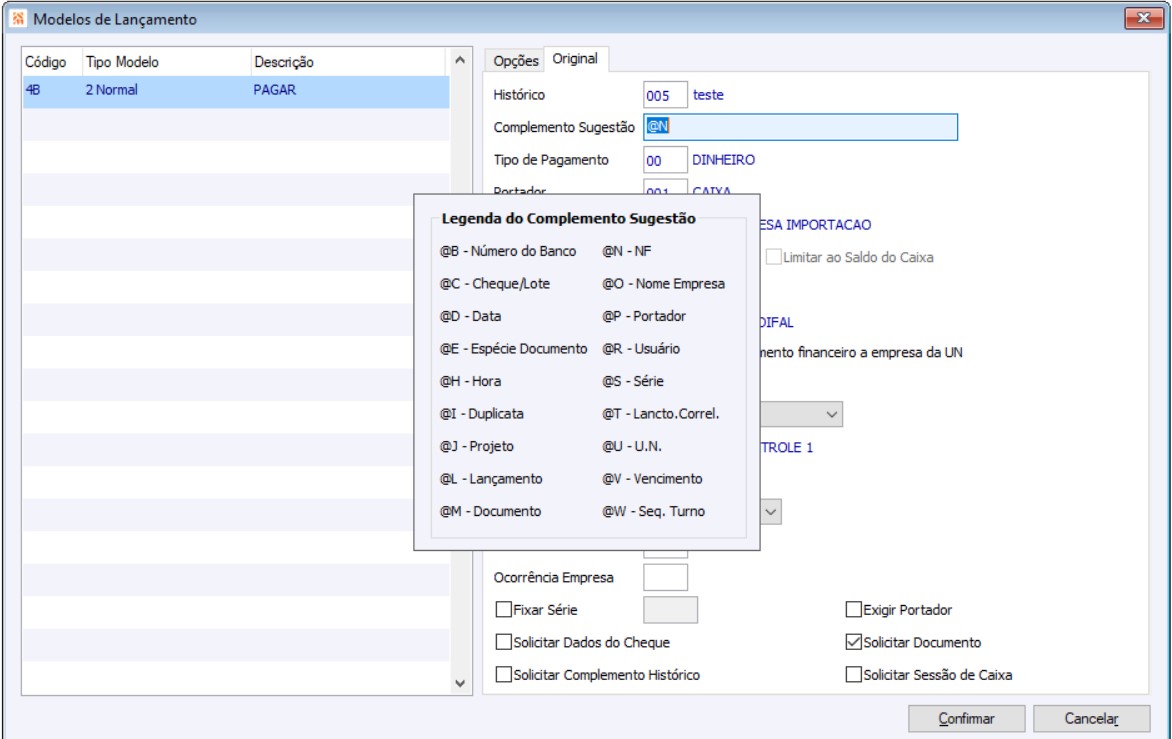Enable the Fixar Série checkbox
Image resolution: width=1172 pixels, height=739 pixels.
click(x=504, y=610)
